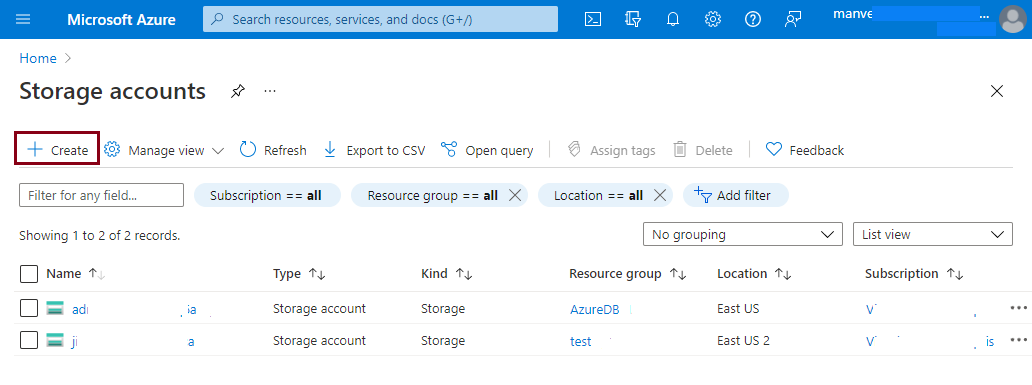Check the East US 2 storage account row
This screenshot has width=1032, height=385.
[29, 340]
